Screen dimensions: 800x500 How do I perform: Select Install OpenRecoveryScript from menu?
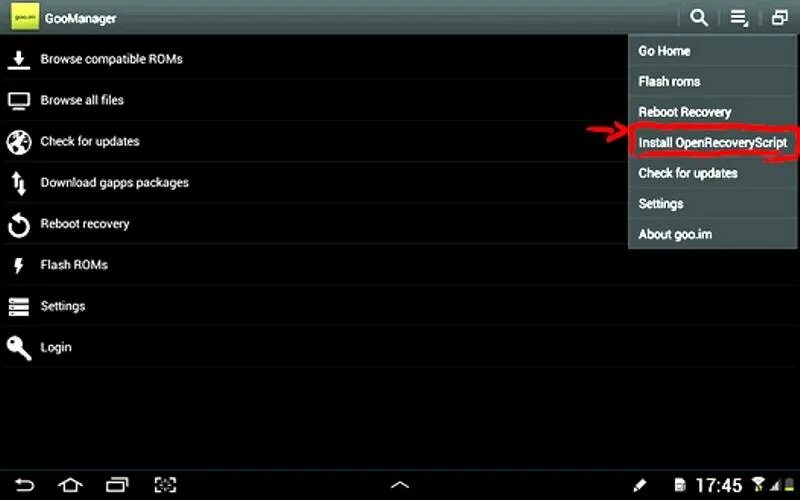(x=712, y=142)
